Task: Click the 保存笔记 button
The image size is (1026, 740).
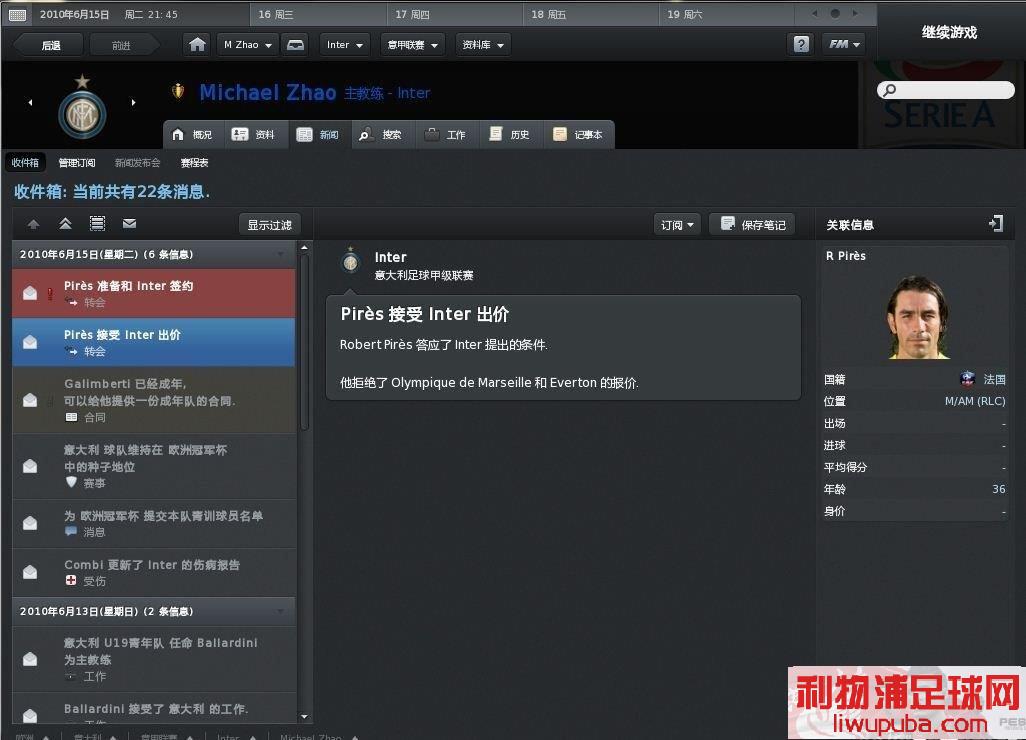Action: pos(752,224)
